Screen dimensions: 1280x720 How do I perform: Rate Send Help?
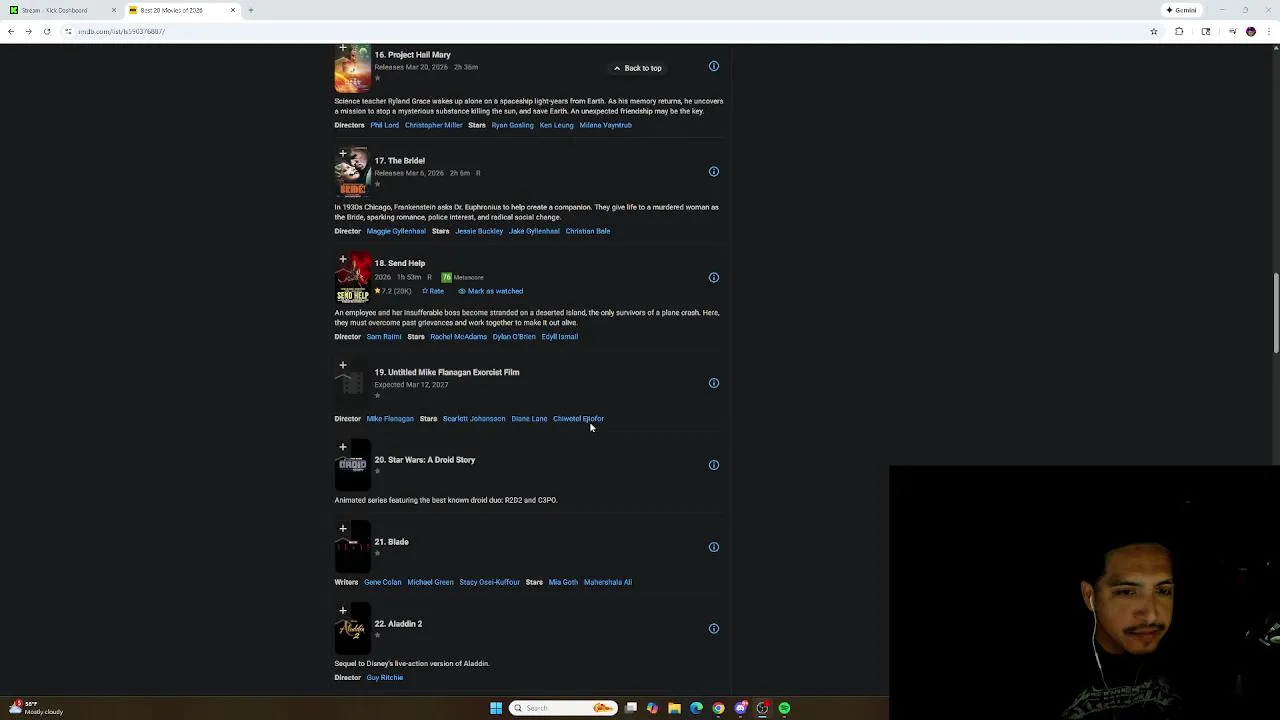pyautogui.click(x=433, y=291)
